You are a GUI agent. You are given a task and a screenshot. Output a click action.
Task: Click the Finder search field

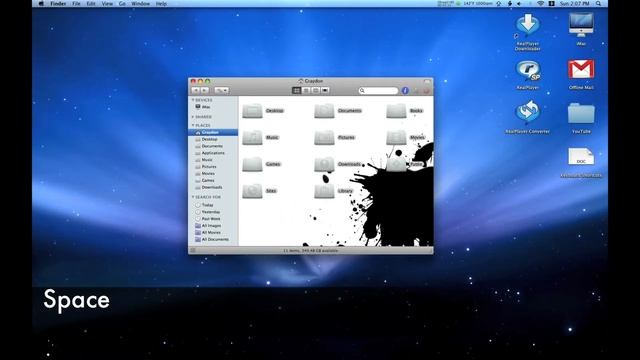[378, 91]
